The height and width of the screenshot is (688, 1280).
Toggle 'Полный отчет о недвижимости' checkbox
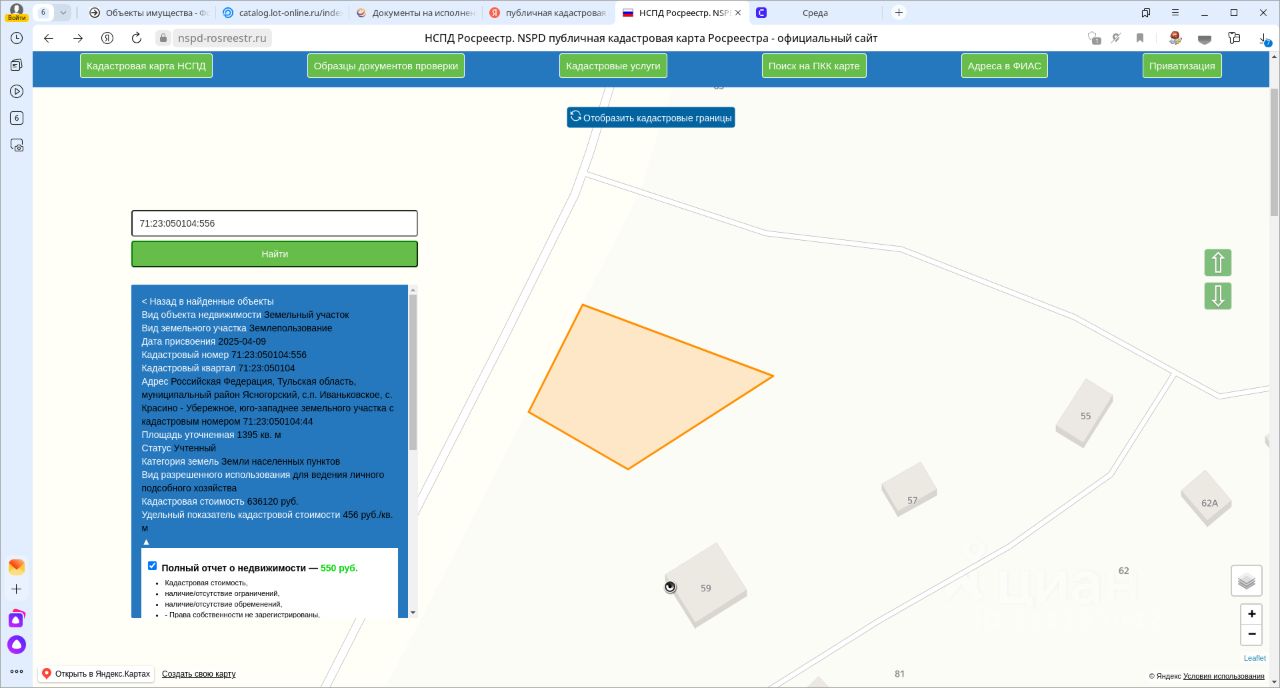click(152, 566)
